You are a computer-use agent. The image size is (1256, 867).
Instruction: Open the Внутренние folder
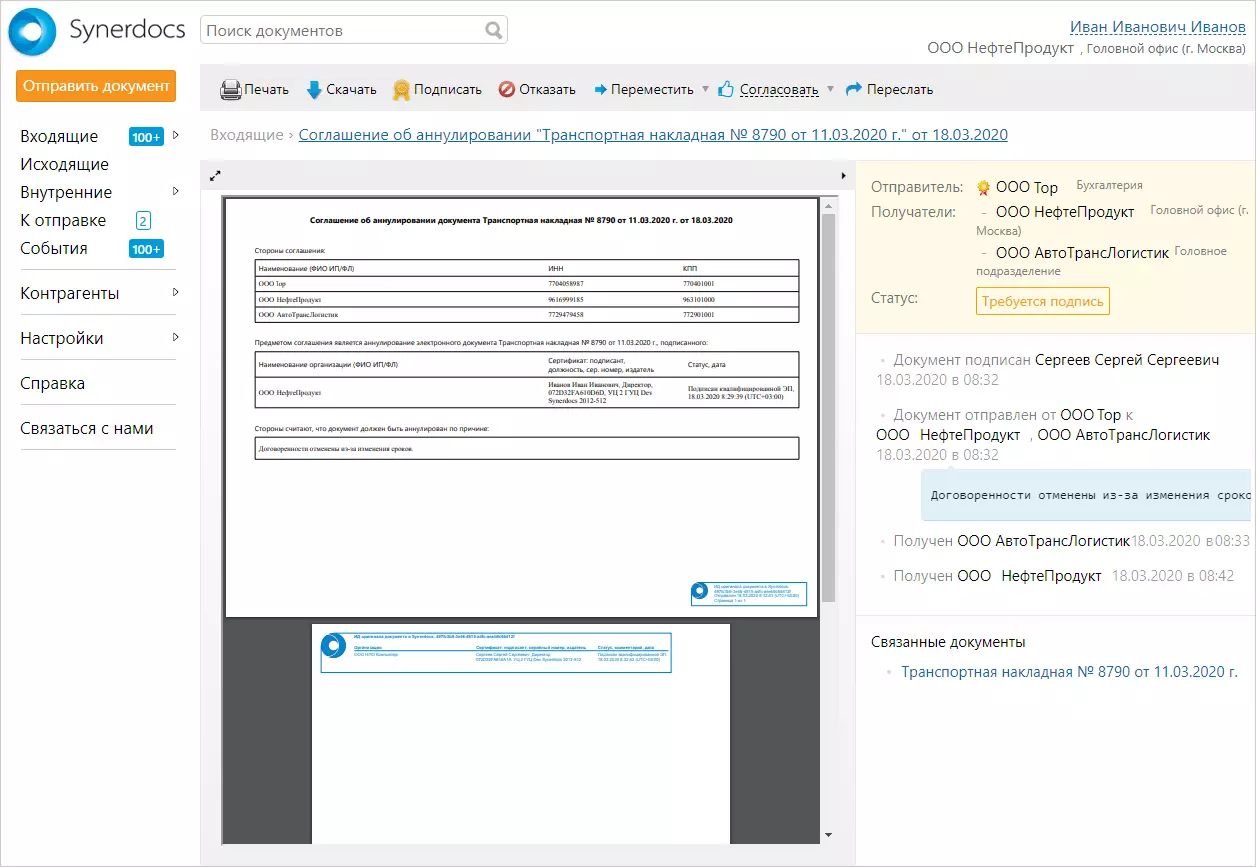click(x=66, y=192)
